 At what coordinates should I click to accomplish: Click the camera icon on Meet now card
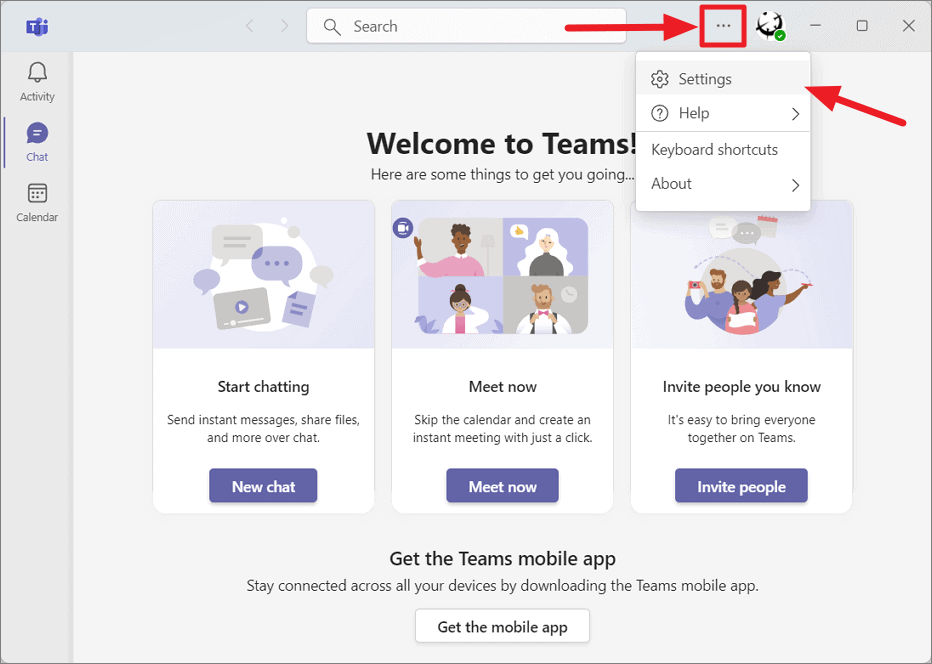pyautogui.click(x=403, y=228)
